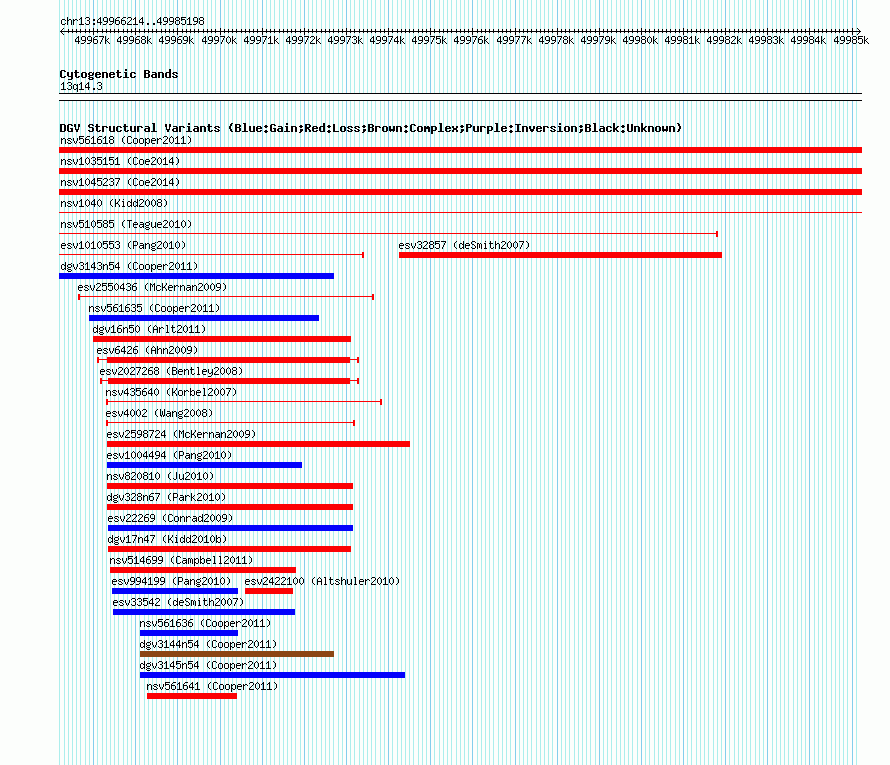Viewport: 890px width, 765px height.
Task: Click the left arrow of the ruler
Action: coord(62,31)
